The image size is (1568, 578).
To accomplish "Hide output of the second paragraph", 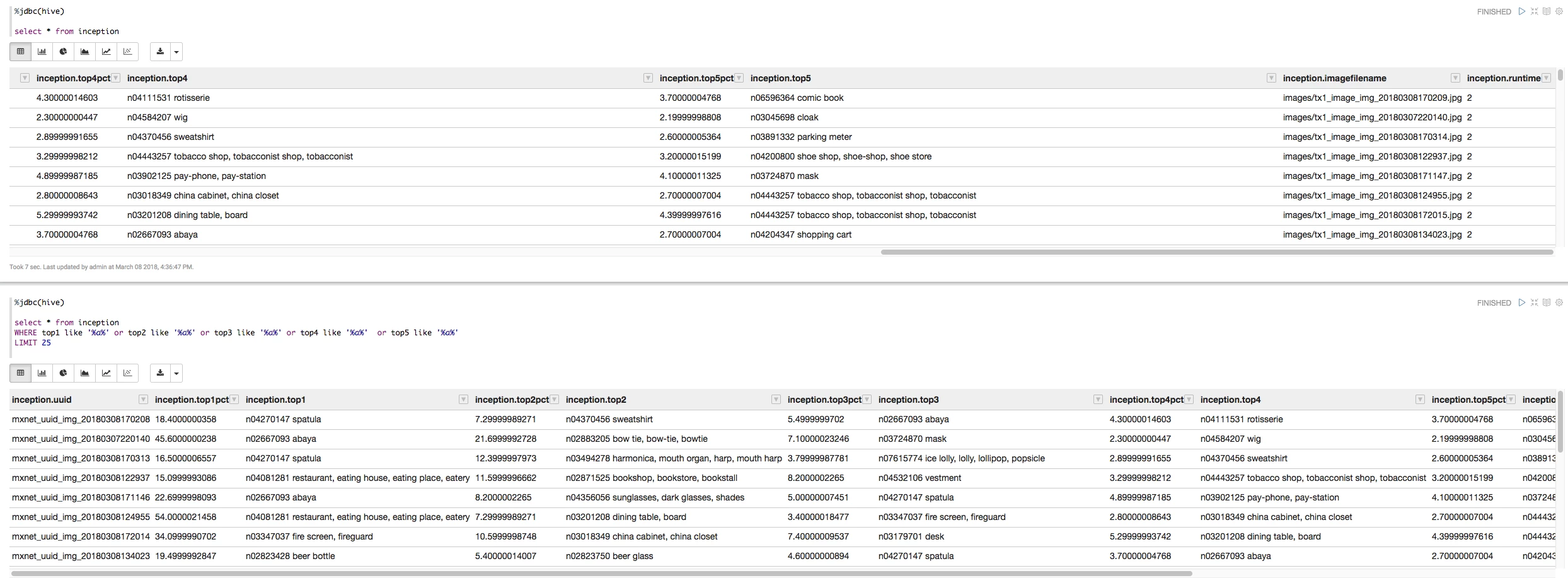I will [x=1547, y=303].
